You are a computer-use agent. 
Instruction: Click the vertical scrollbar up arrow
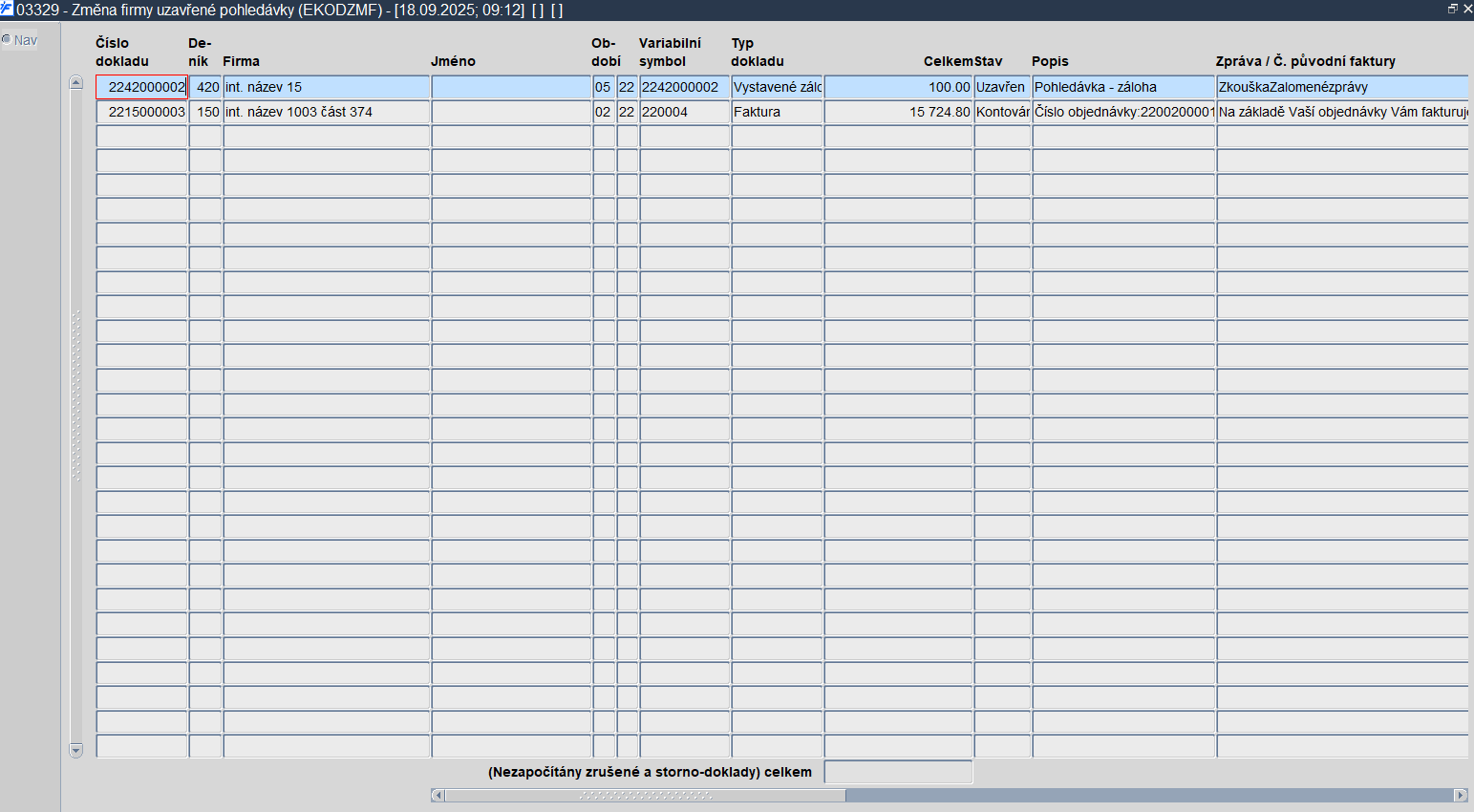[x=76, y=82]
